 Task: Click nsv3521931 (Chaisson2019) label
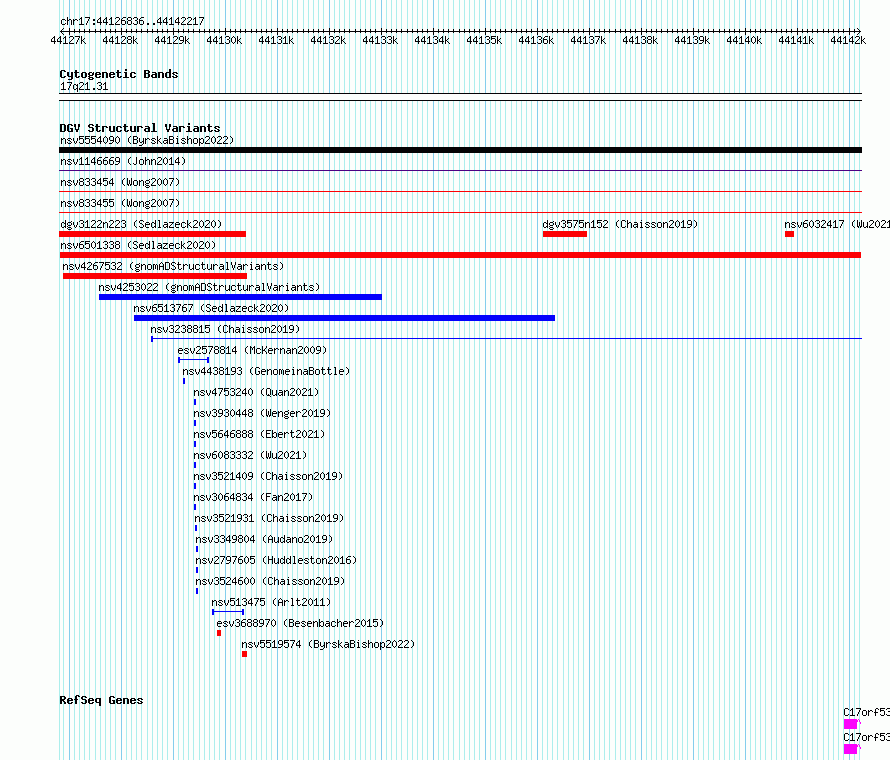point(270,518)
